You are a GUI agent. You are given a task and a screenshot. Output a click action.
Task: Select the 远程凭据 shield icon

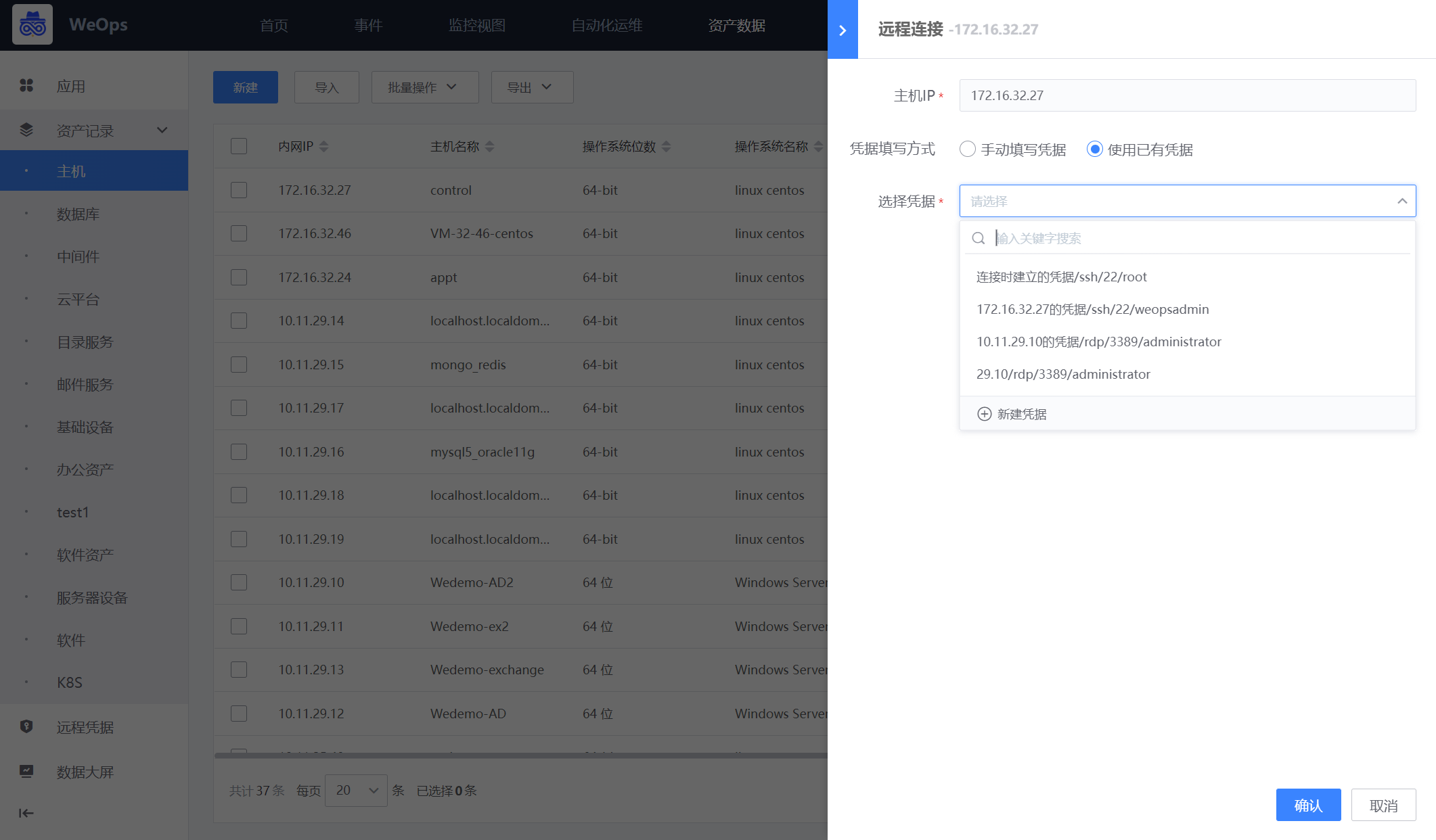coord(26,726)
